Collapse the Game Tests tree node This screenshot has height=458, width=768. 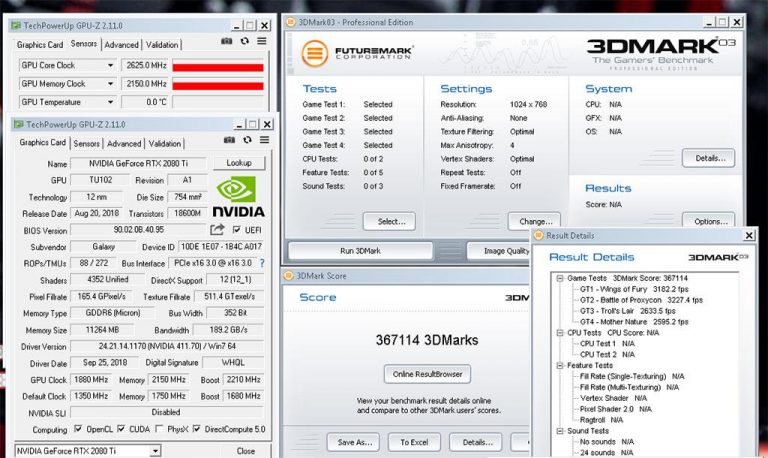[560, 278]
